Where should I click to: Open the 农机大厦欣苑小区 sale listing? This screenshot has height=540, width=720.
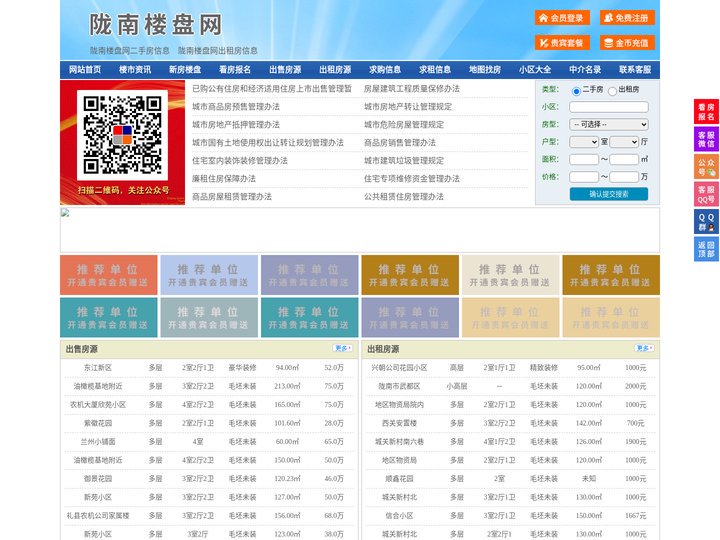tap(98, 405)
